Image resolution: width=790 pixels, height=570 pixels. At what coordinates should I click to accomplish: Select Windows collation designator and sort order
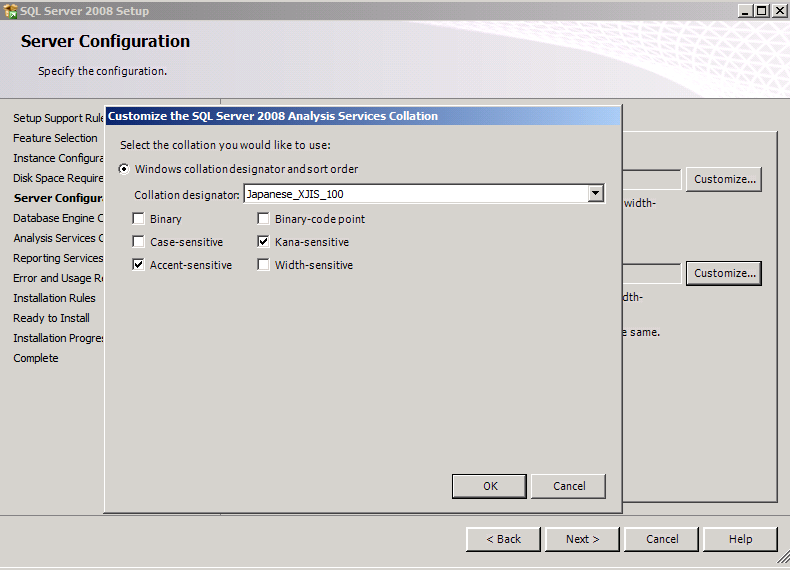pos(123,169)
